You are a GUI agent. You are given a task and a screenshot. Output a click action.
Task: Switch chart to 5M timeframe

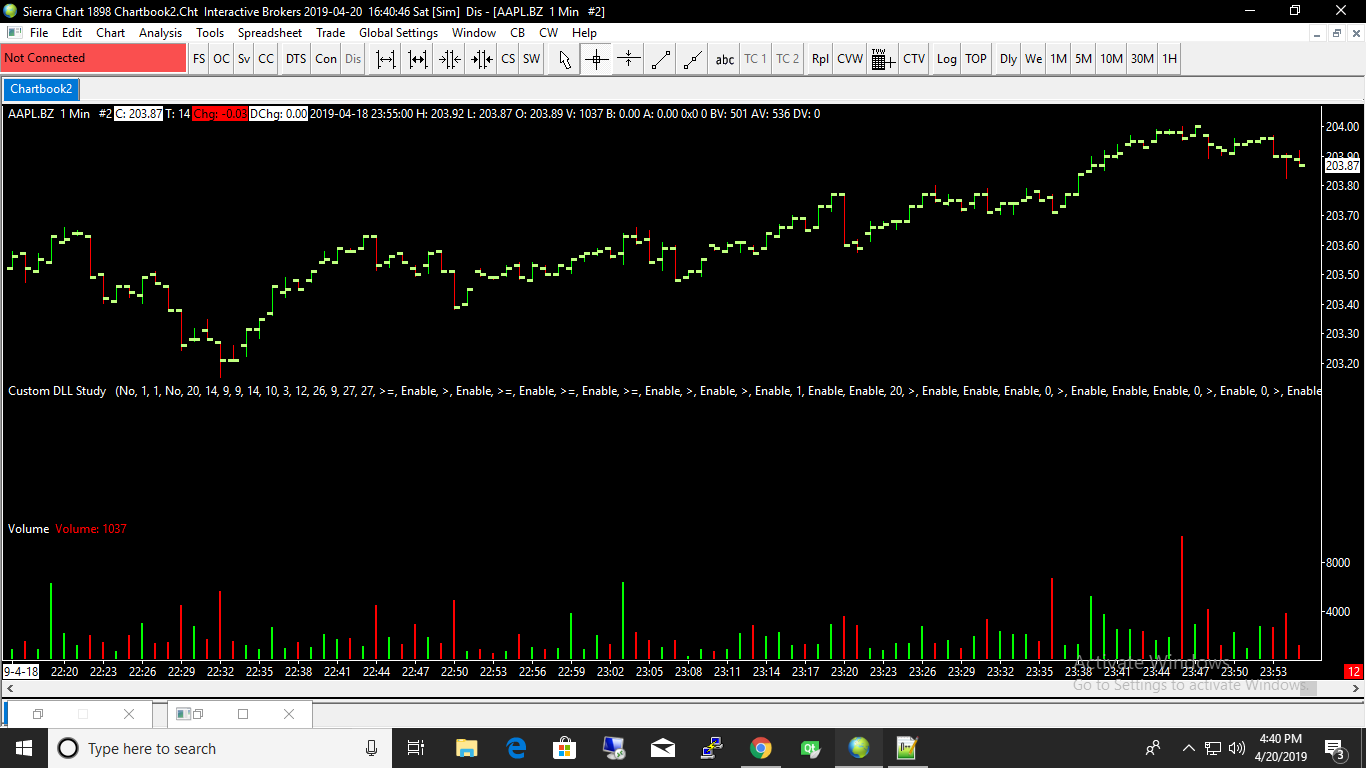1083,59
